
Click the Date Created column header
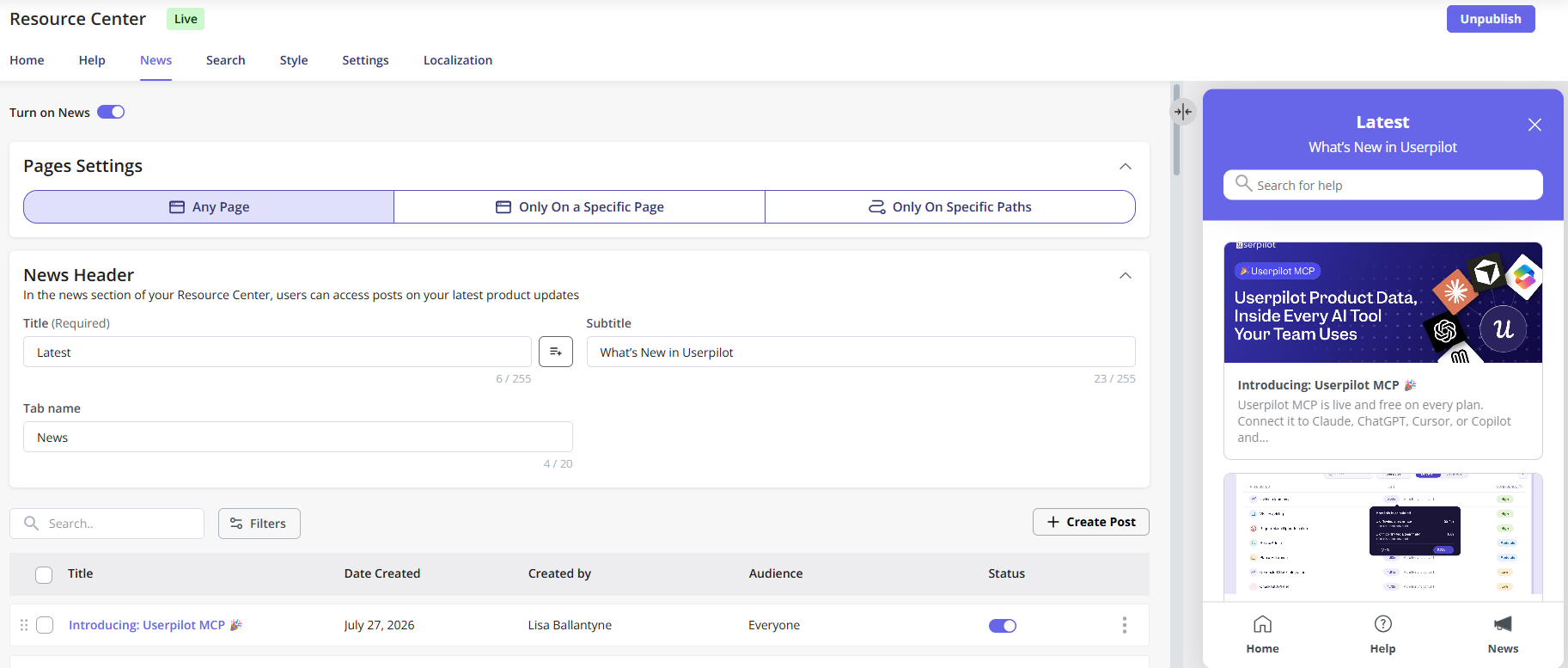click(x=382, y=573)
